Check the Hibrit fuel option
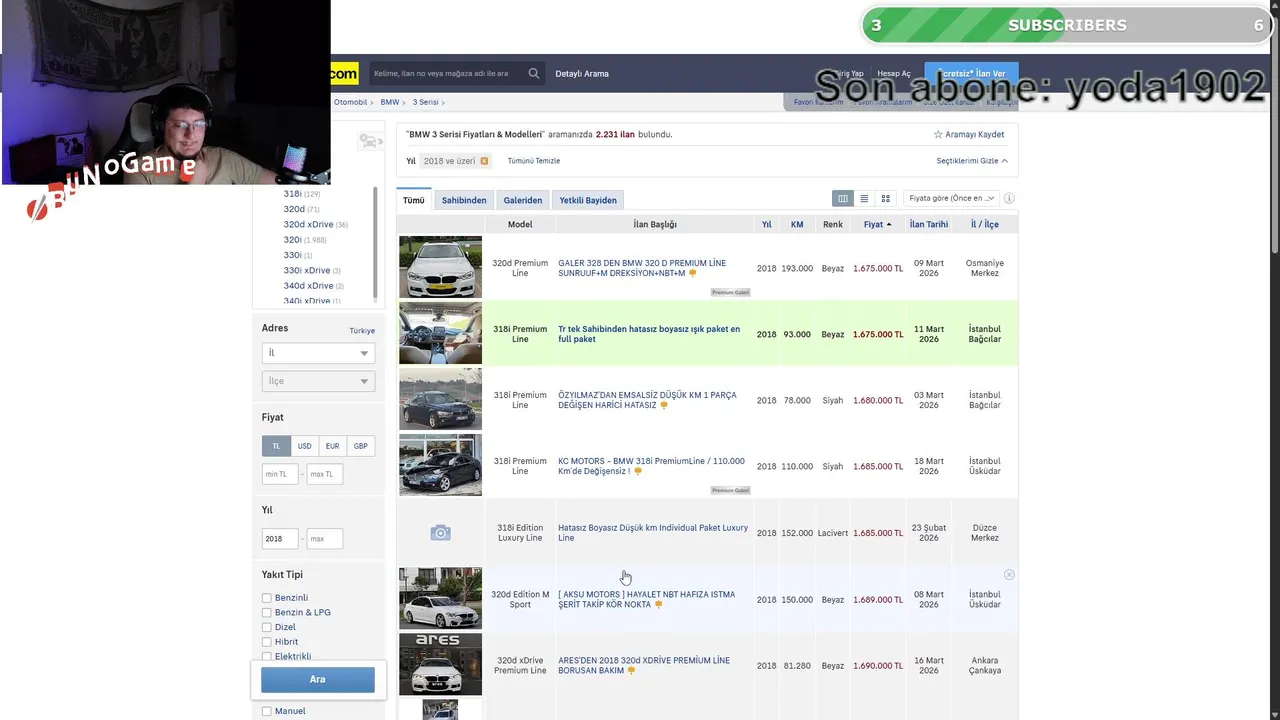The height and width of the screenshot is (720, 1280). [x=267, y=642]
